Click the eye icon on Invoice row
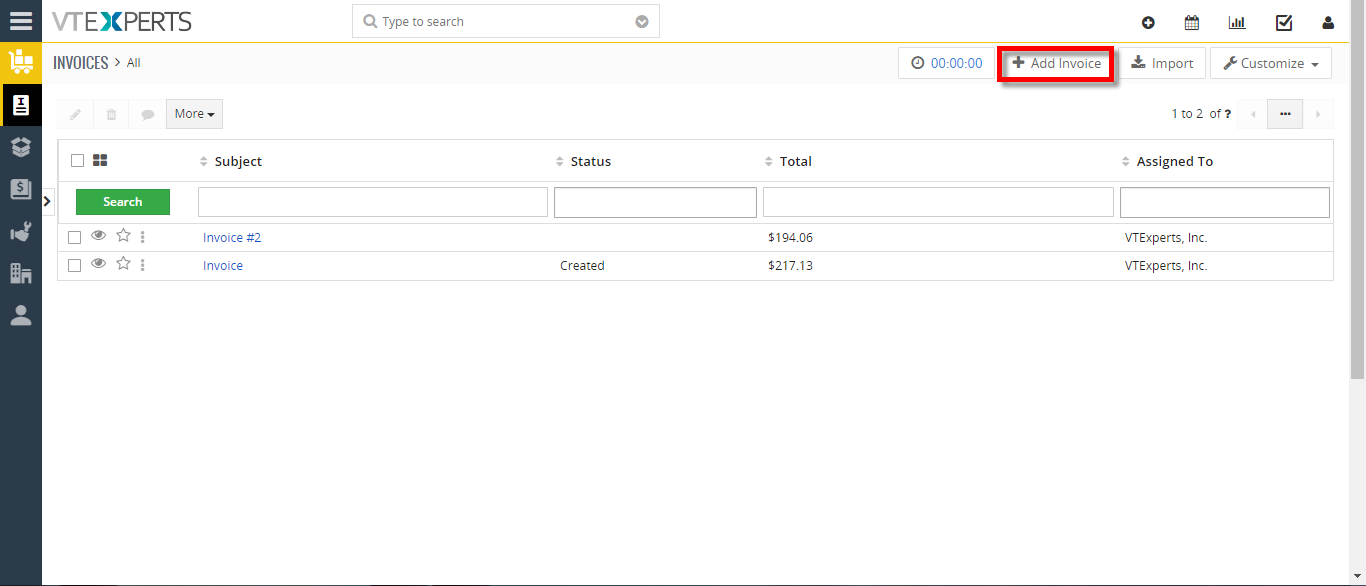Image resolution: width=1366 pixels, height=586 pixels. [98, 264]
